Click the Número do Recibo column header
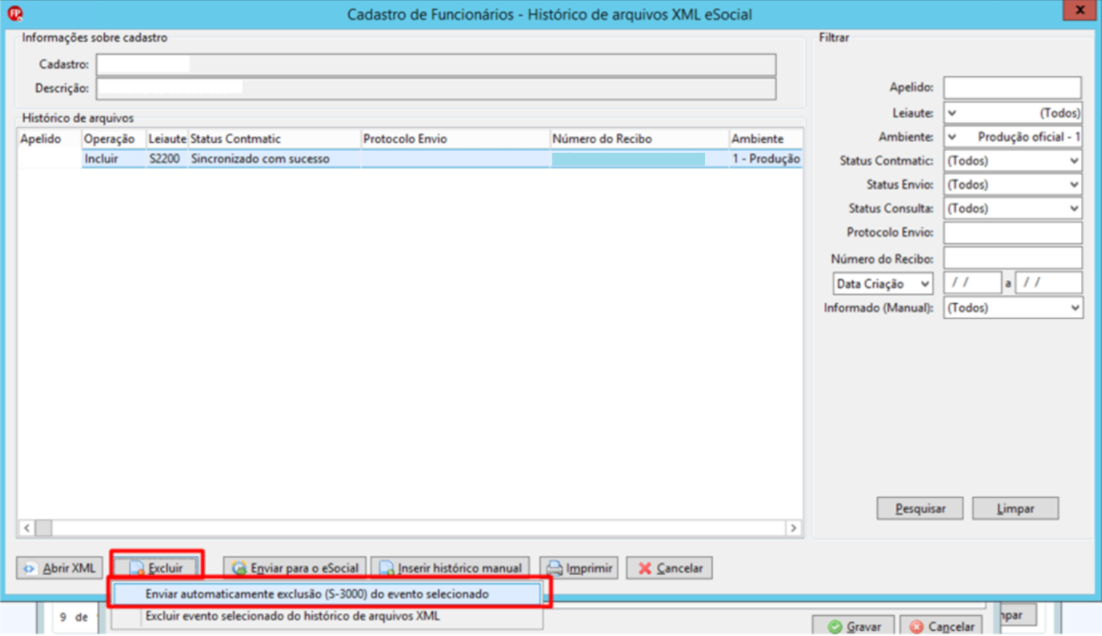Image resolution: width=1102 pixels, height=636 pixels. pyautogui.click(x=640, y=138)
